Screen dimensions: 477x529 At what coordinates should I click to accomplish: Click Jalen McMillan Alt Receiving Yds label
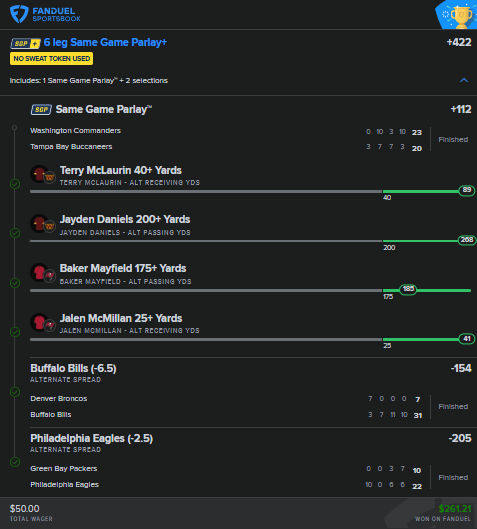pyautogui.click(x=130, y=331)
